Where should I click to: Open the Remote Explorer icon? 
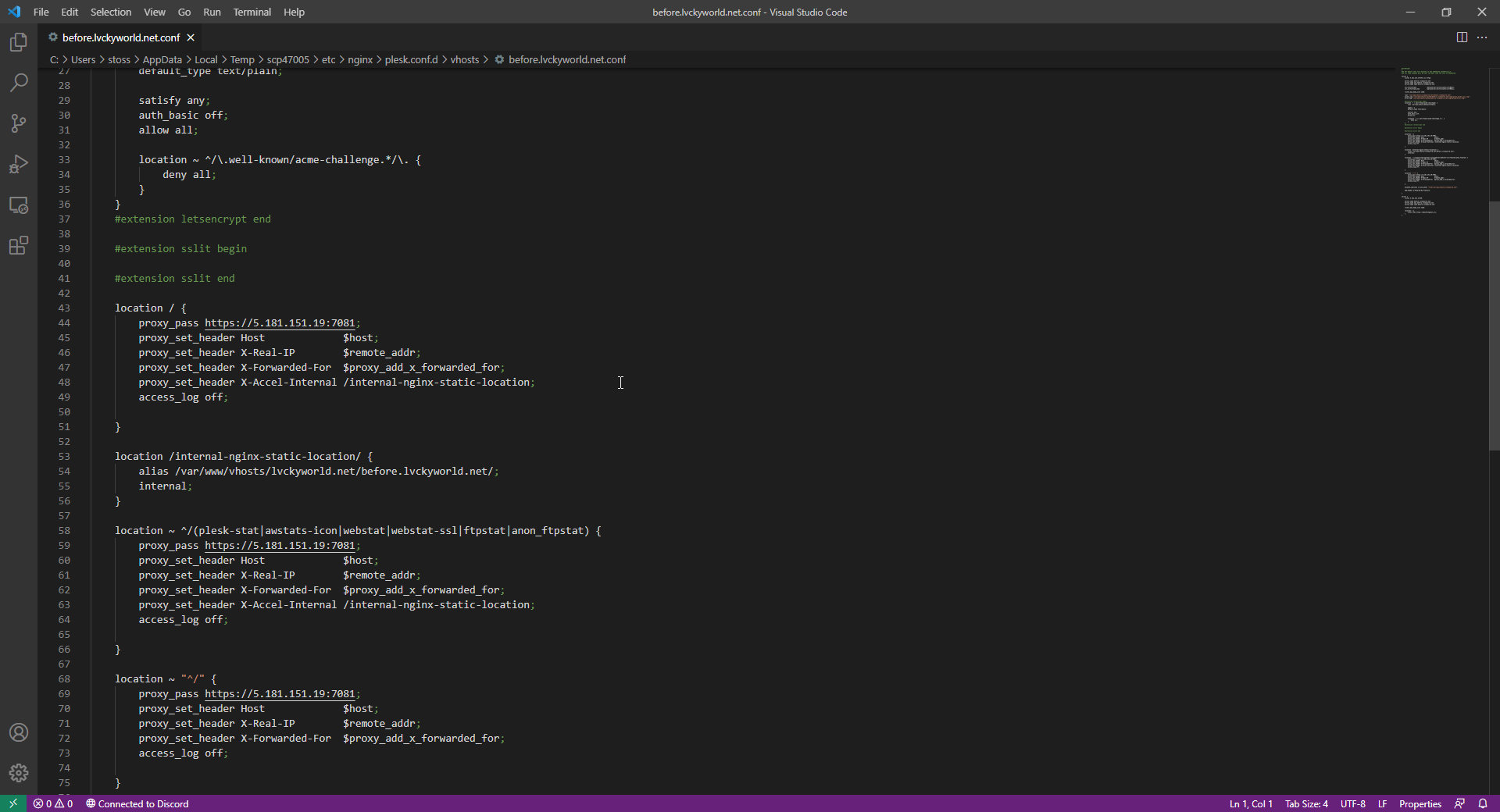19,205
